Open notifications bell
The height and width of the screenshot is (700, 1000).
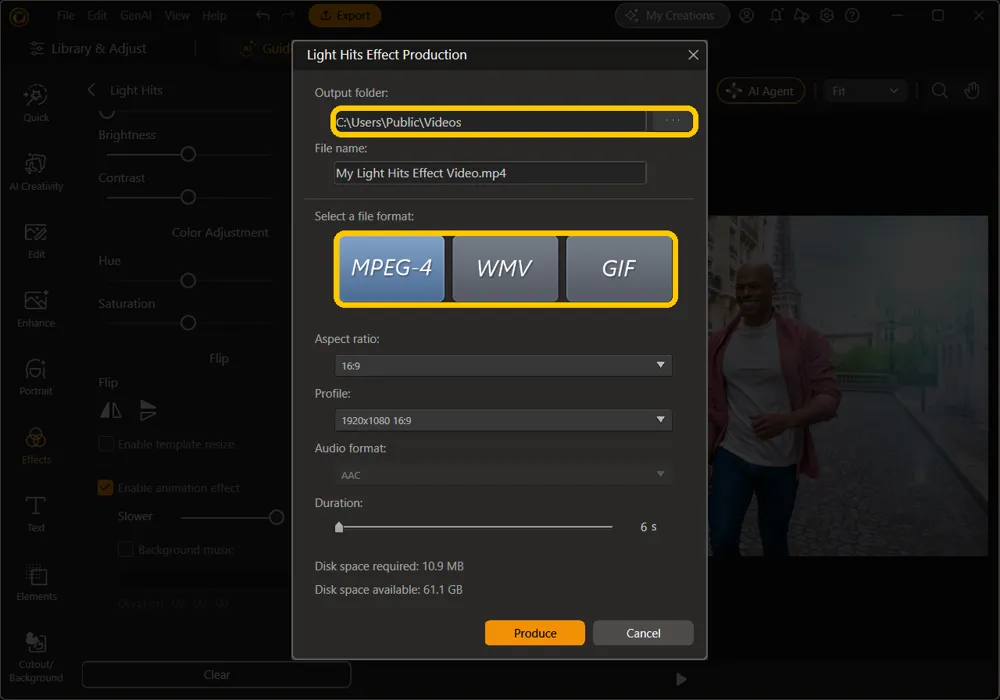pyautogui.click(x=776, y=15)
